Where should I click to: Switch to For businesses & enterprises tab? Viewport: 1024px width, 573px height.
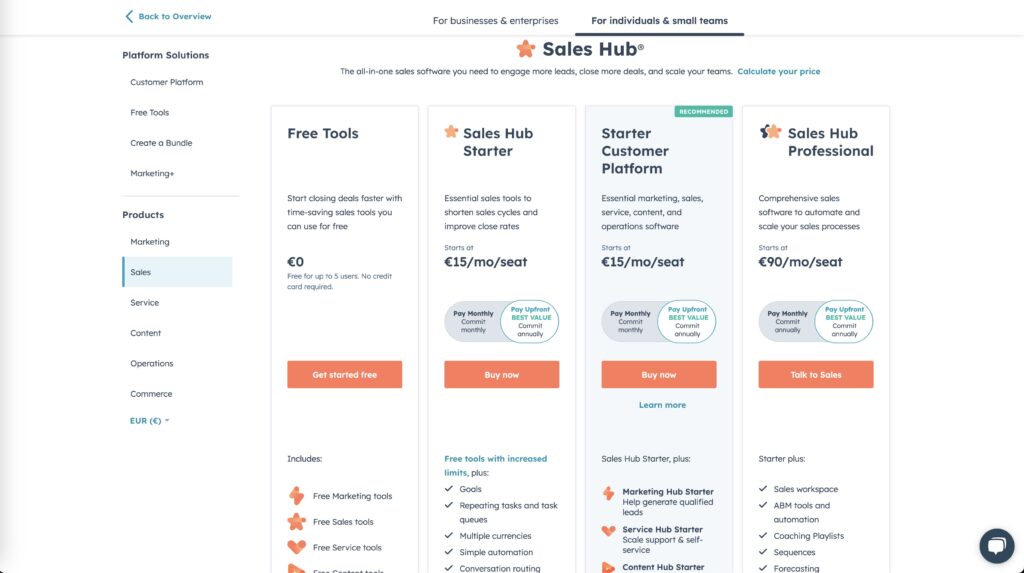coord(495,20)
